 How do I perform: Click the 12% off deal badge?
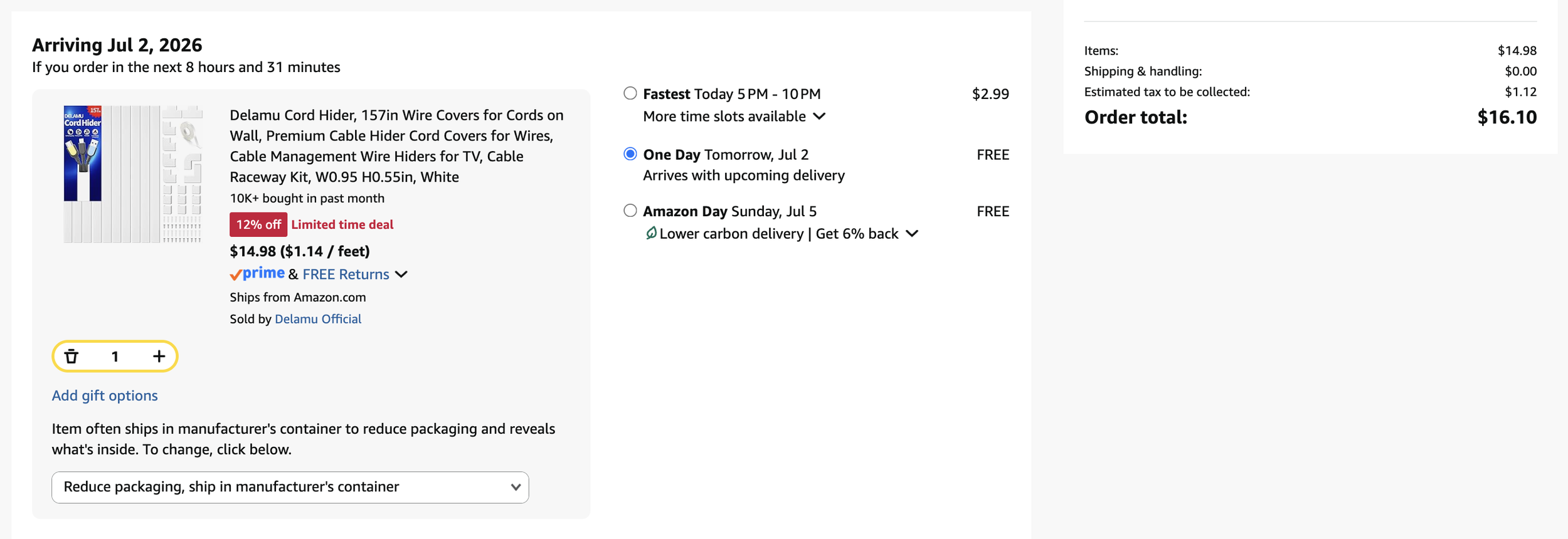258,224
